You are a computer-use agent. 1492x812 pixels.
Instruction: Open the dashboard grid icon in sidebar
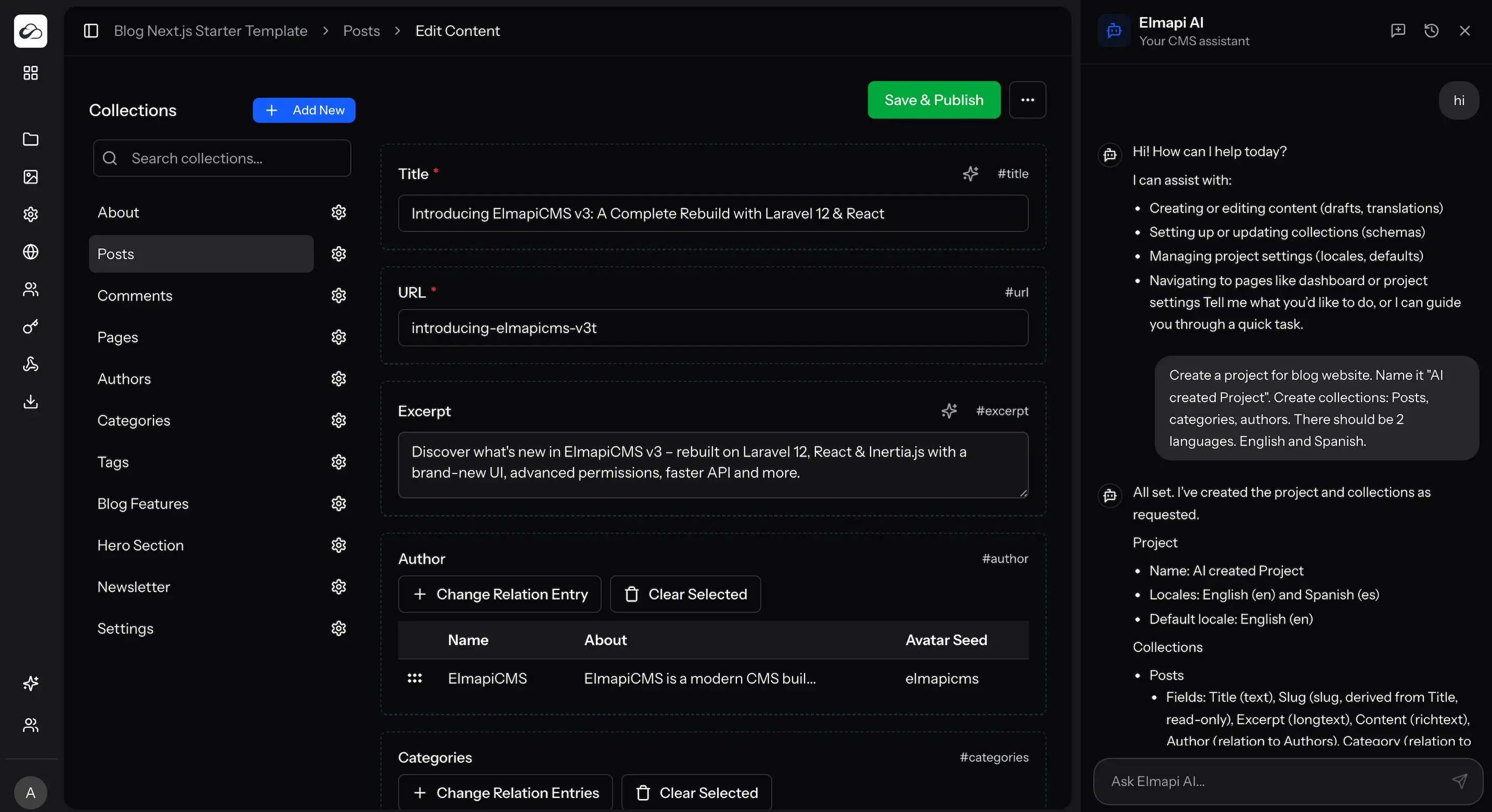[x=31, y=73]
